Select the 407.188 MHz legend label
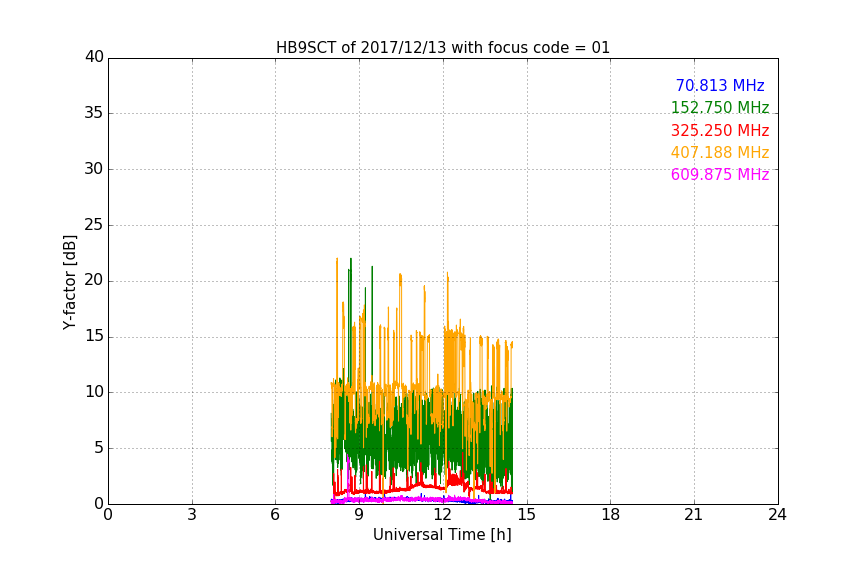This screenshot has width=864, height=576. 720,152
